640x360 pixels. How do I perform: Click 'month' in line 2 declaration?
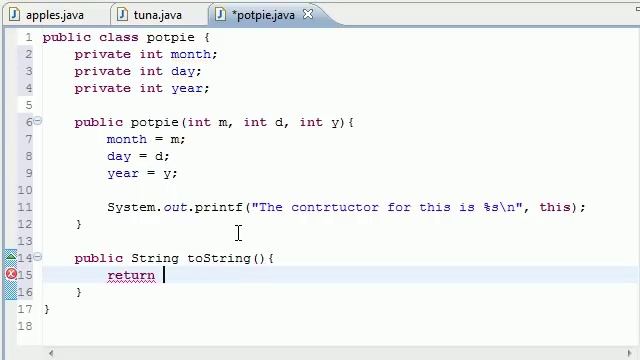coord(191,54)
